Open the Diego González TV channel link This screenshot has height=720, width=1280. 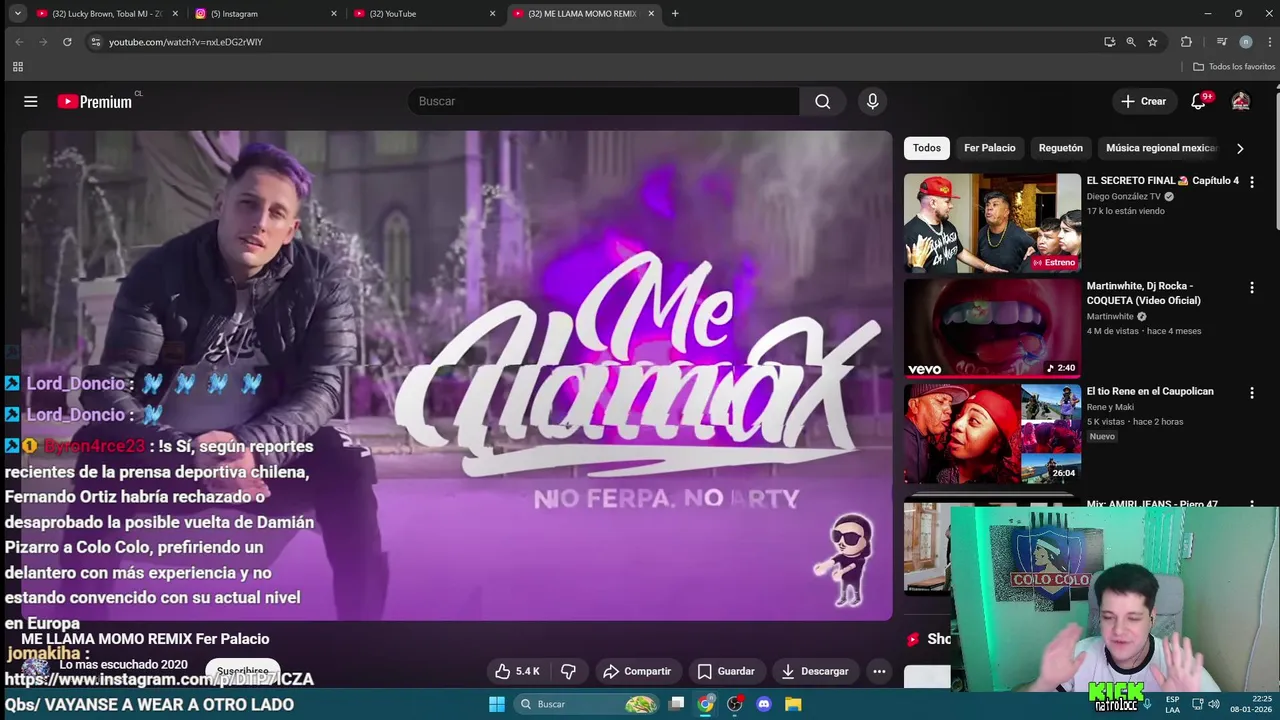pyautogui.click(x=1123, y=197)
